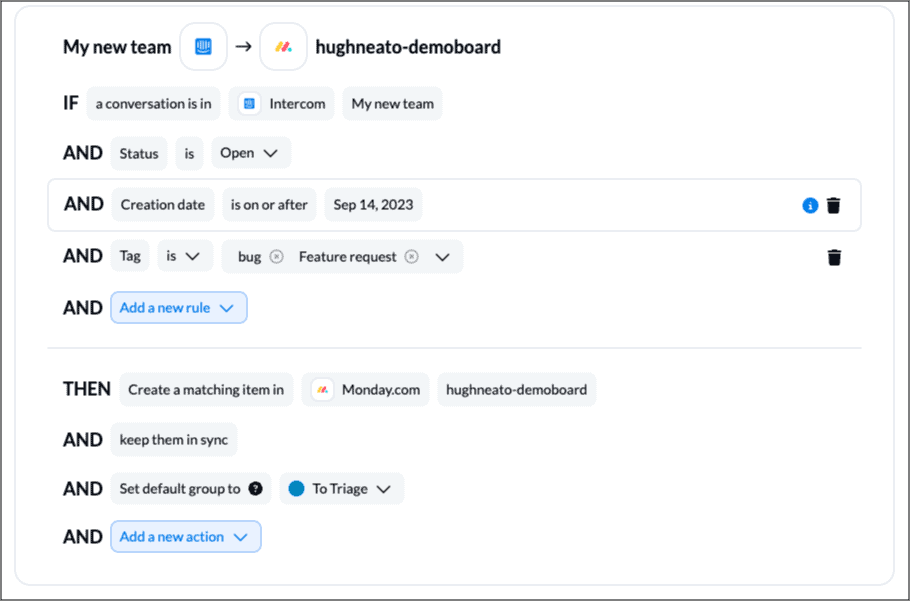Click the Monday.com icon in the header
Viewport: 910px width, 601px height.
[283, 46]
